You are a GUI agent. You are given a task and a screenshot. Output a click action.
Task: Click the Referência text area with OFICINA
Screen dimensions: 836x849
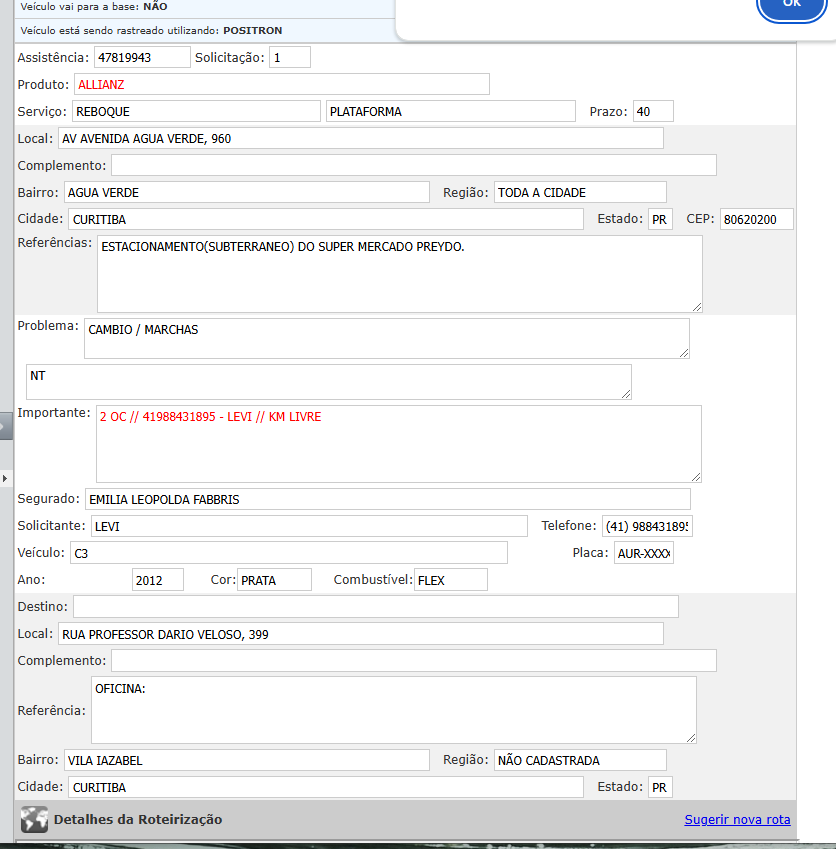point(394,710)
